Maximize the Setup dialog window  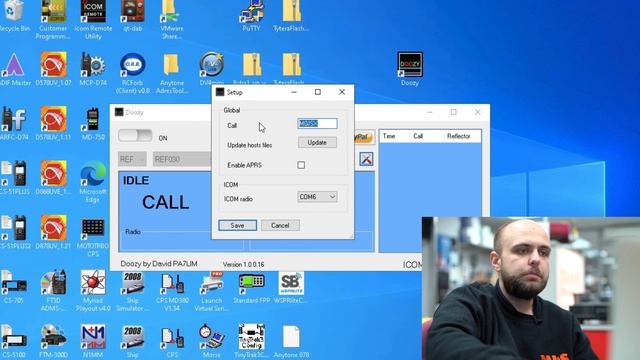click(x=318, y=92)
